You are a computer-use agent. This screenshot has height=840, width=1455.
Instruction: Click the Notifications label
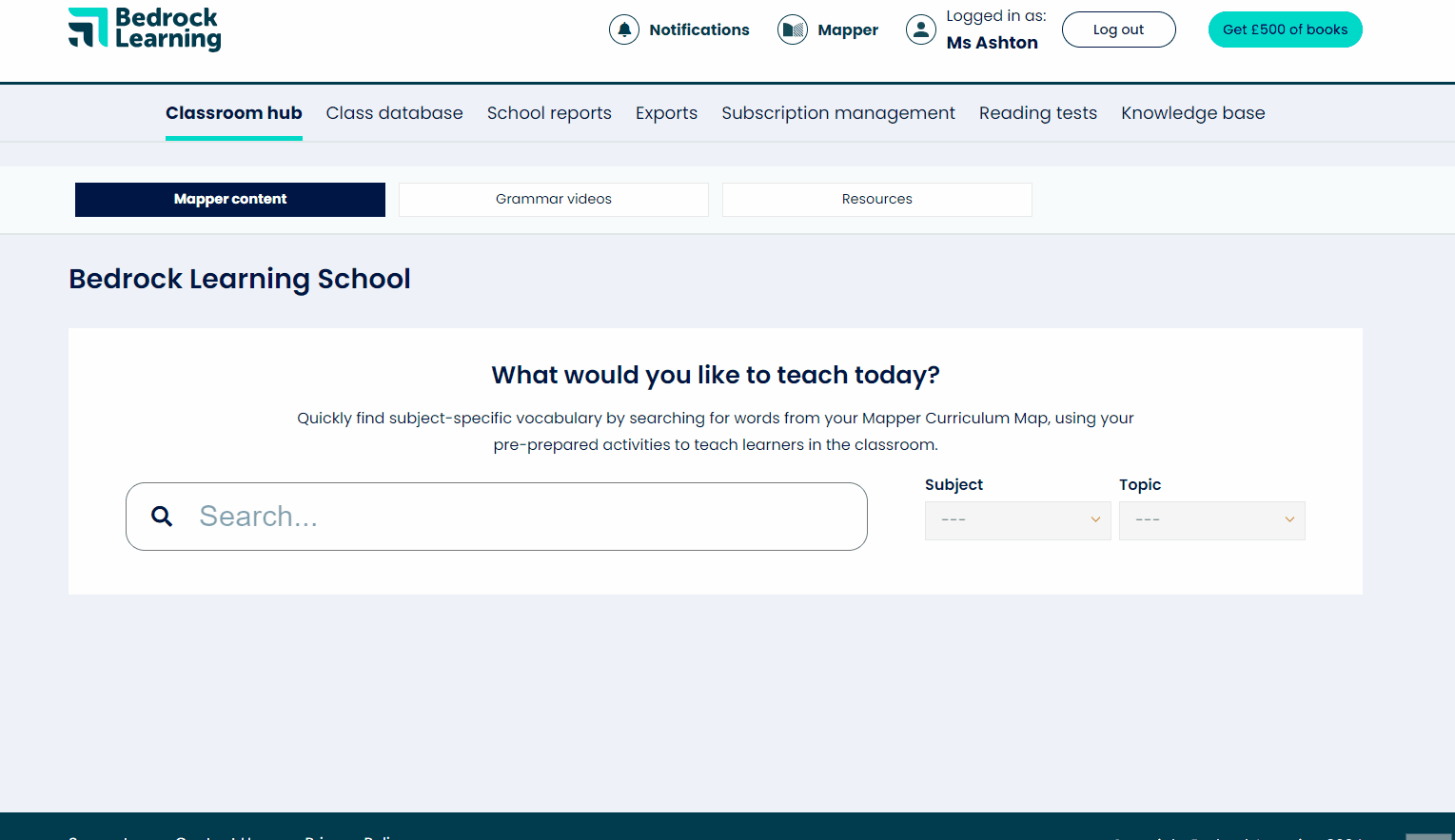(699, 29)
